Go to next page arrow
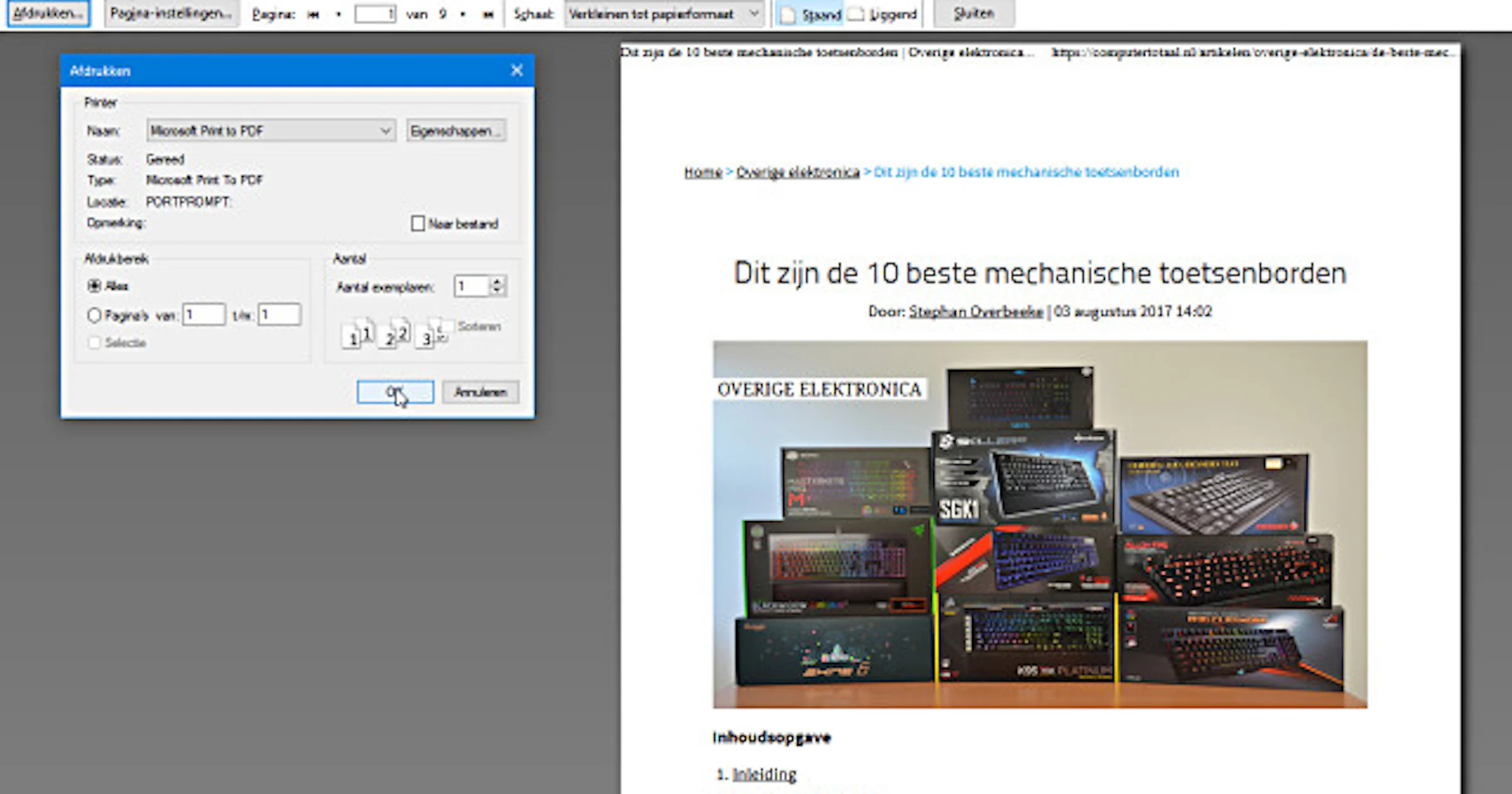This screenshot has width=1512, height=794. (463, 14)
